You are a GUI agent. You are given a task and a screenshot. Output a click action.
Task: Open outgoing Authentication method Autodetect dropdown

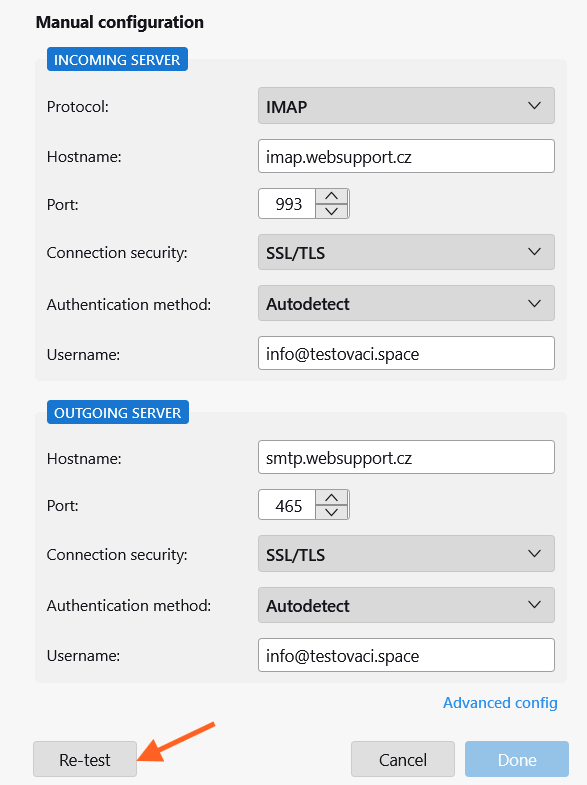406,605
